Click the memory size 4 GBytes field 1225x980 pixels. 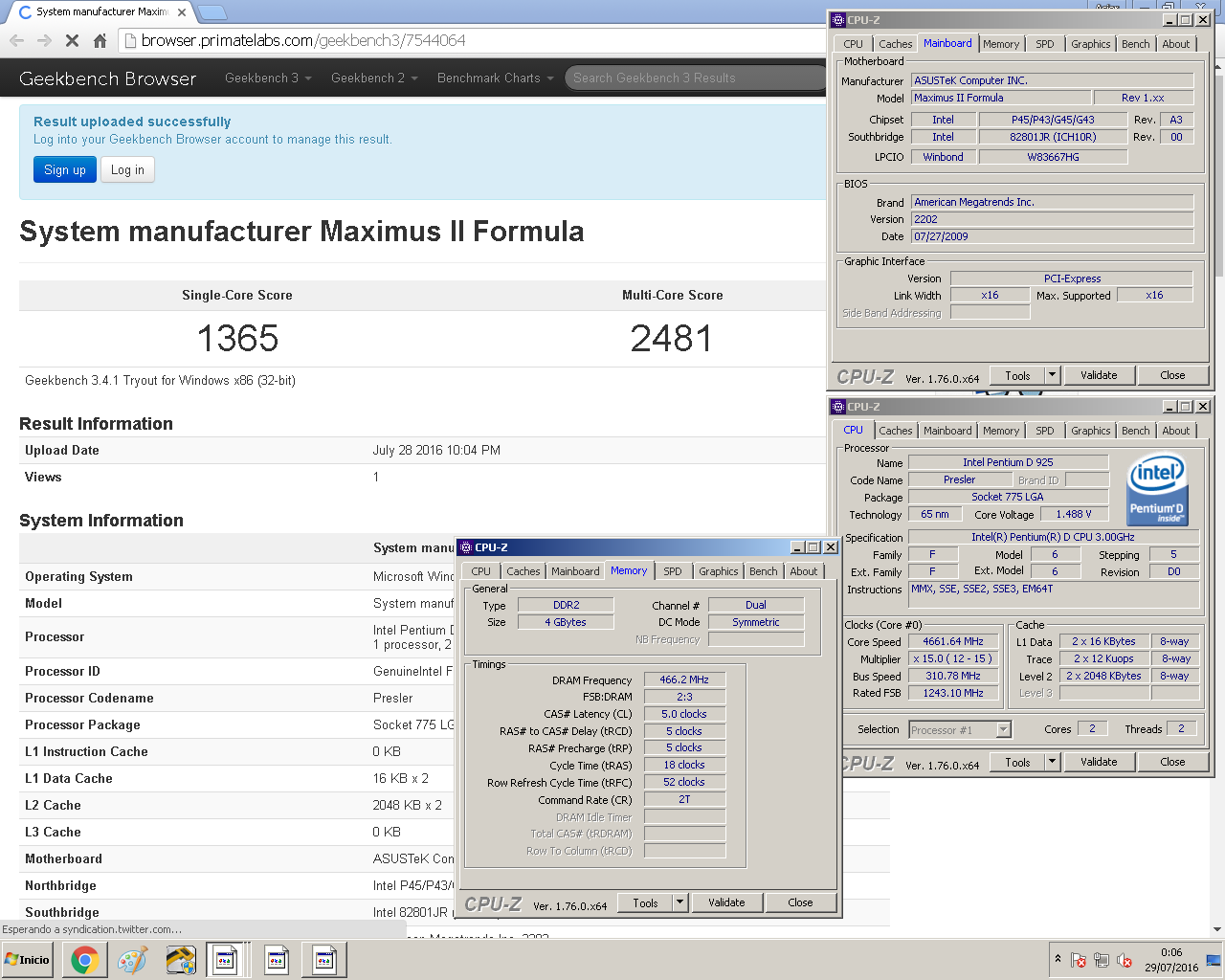566,622
